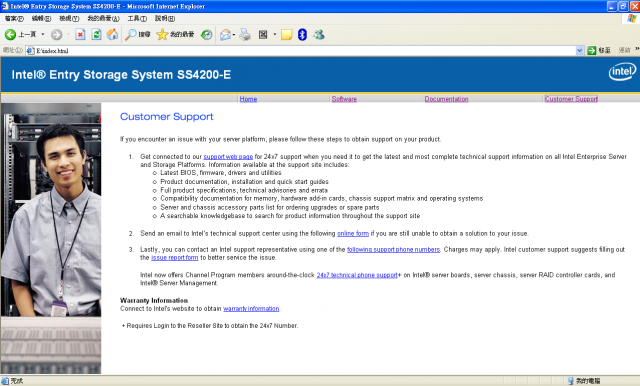Click the Intel logo in the banner
640x386 pixels.
[x=622, y=72]
